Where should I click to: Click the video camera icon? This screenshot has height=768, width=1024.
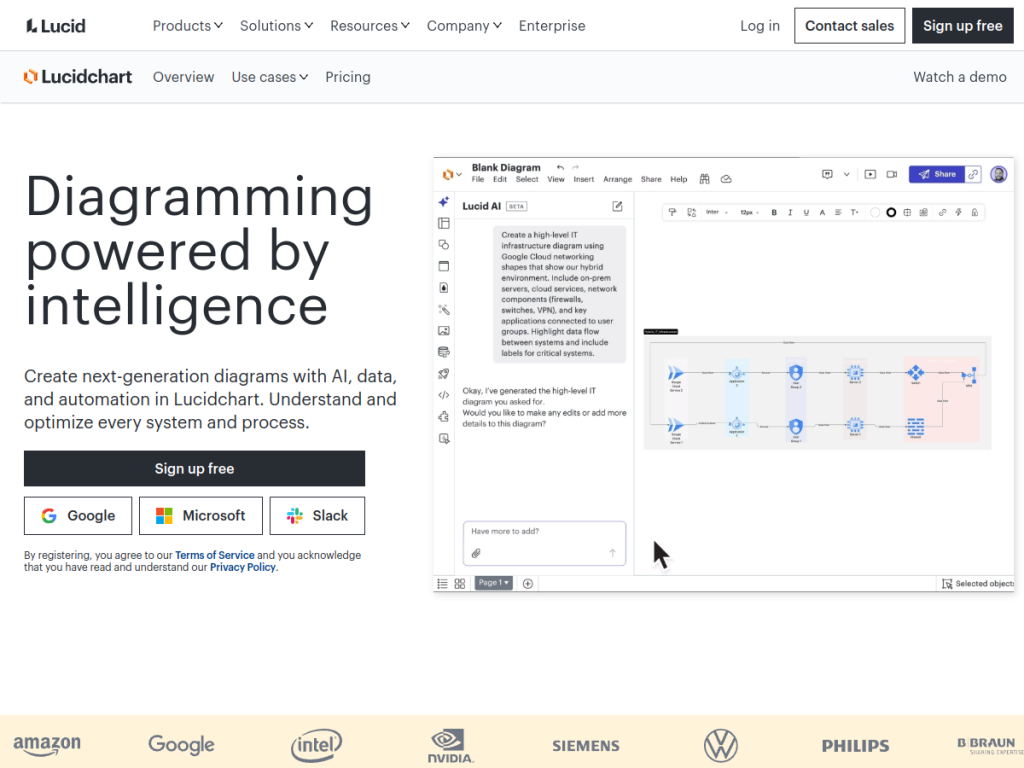[x=891, y=174]
